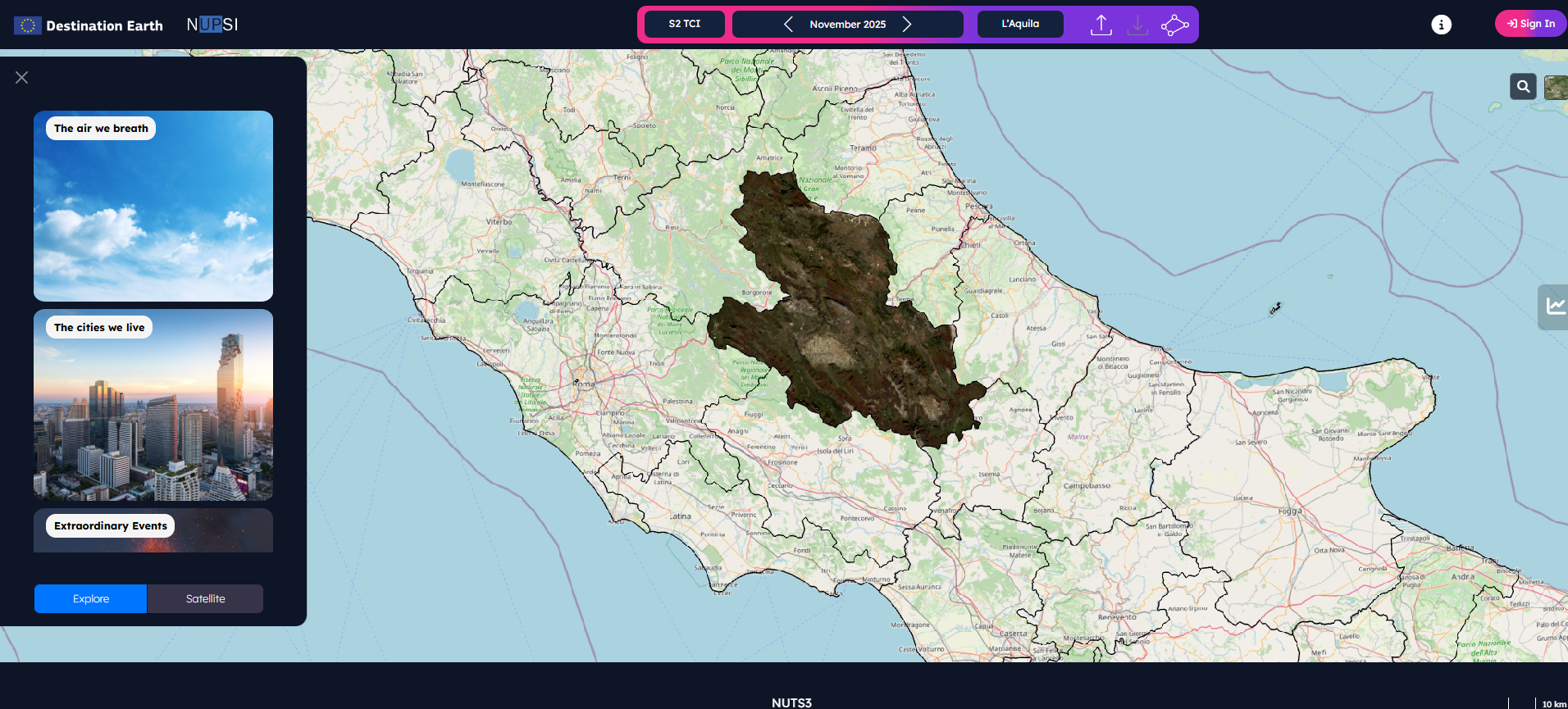
Task: Click the map search magnifier icon
Action: point(1523,86)
